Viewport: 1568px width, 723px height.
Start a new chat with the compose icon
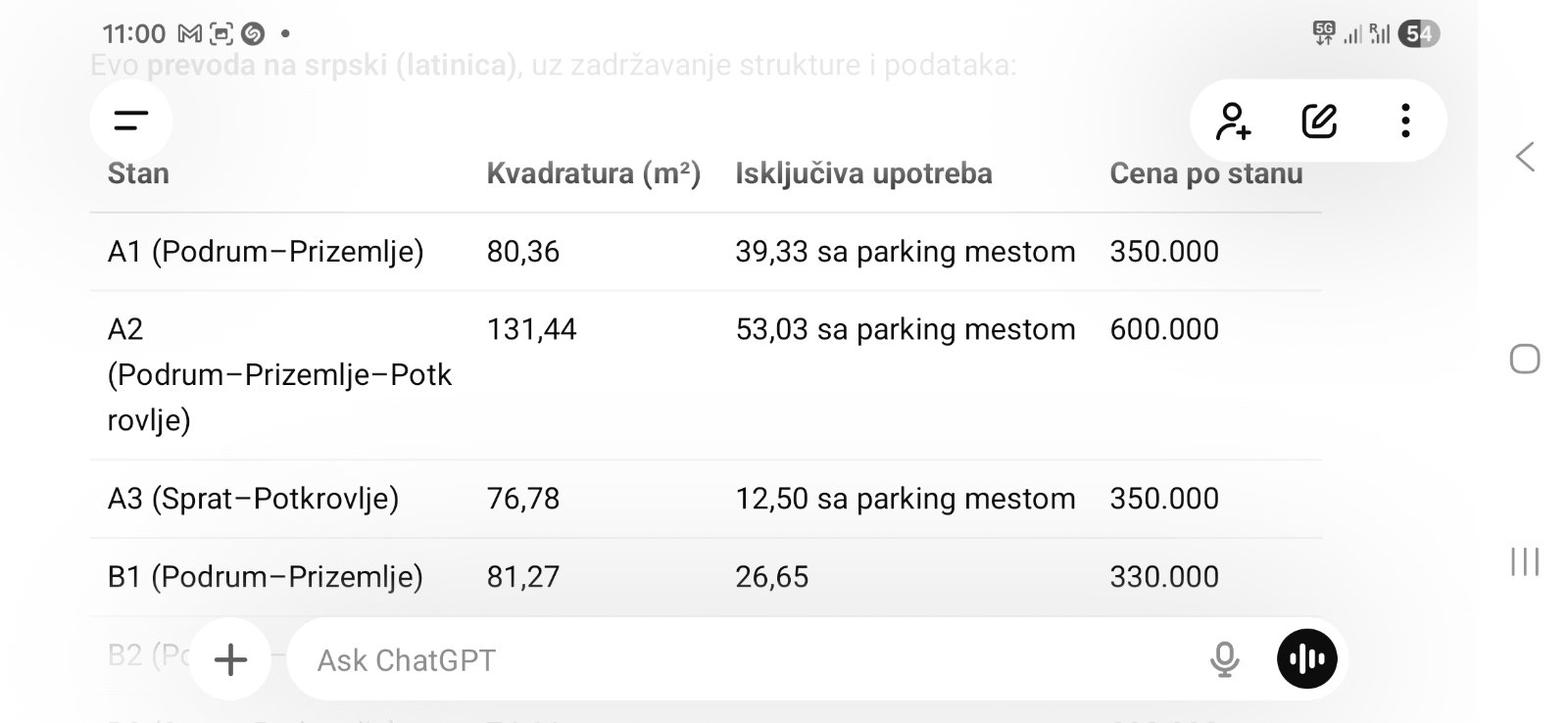point(1319,120)
